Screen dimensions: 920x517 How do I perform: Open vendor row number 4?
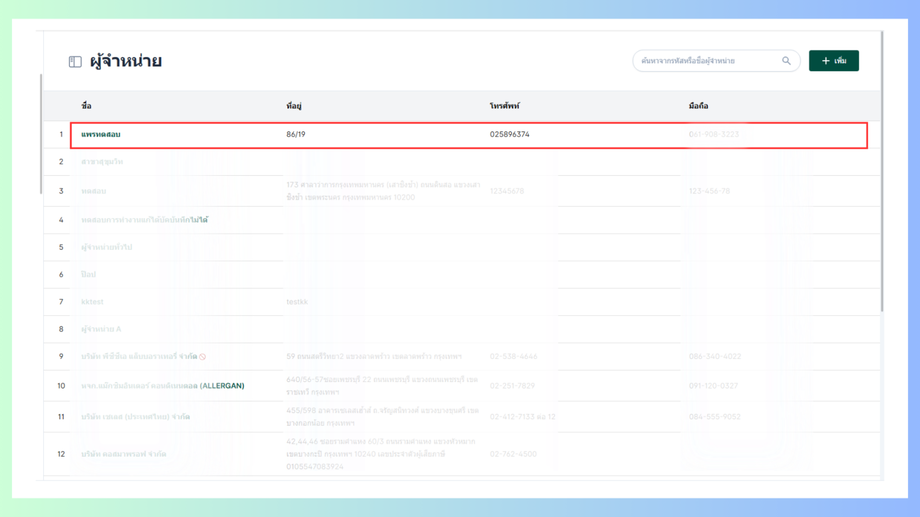click(x=462, y=220)
